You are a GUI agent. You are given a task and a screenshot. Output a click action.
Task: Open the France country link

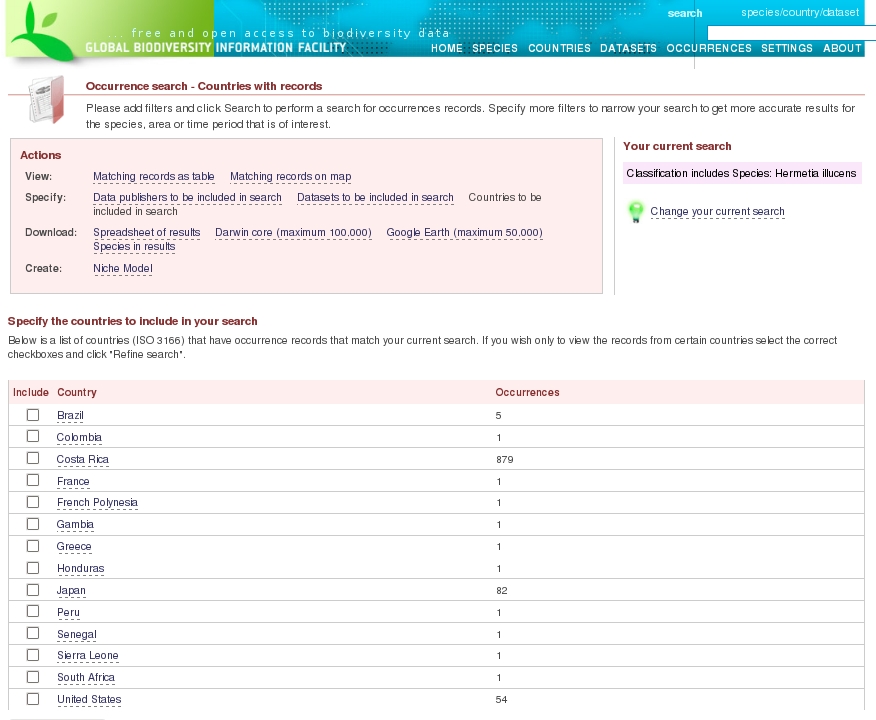(73, 481)
